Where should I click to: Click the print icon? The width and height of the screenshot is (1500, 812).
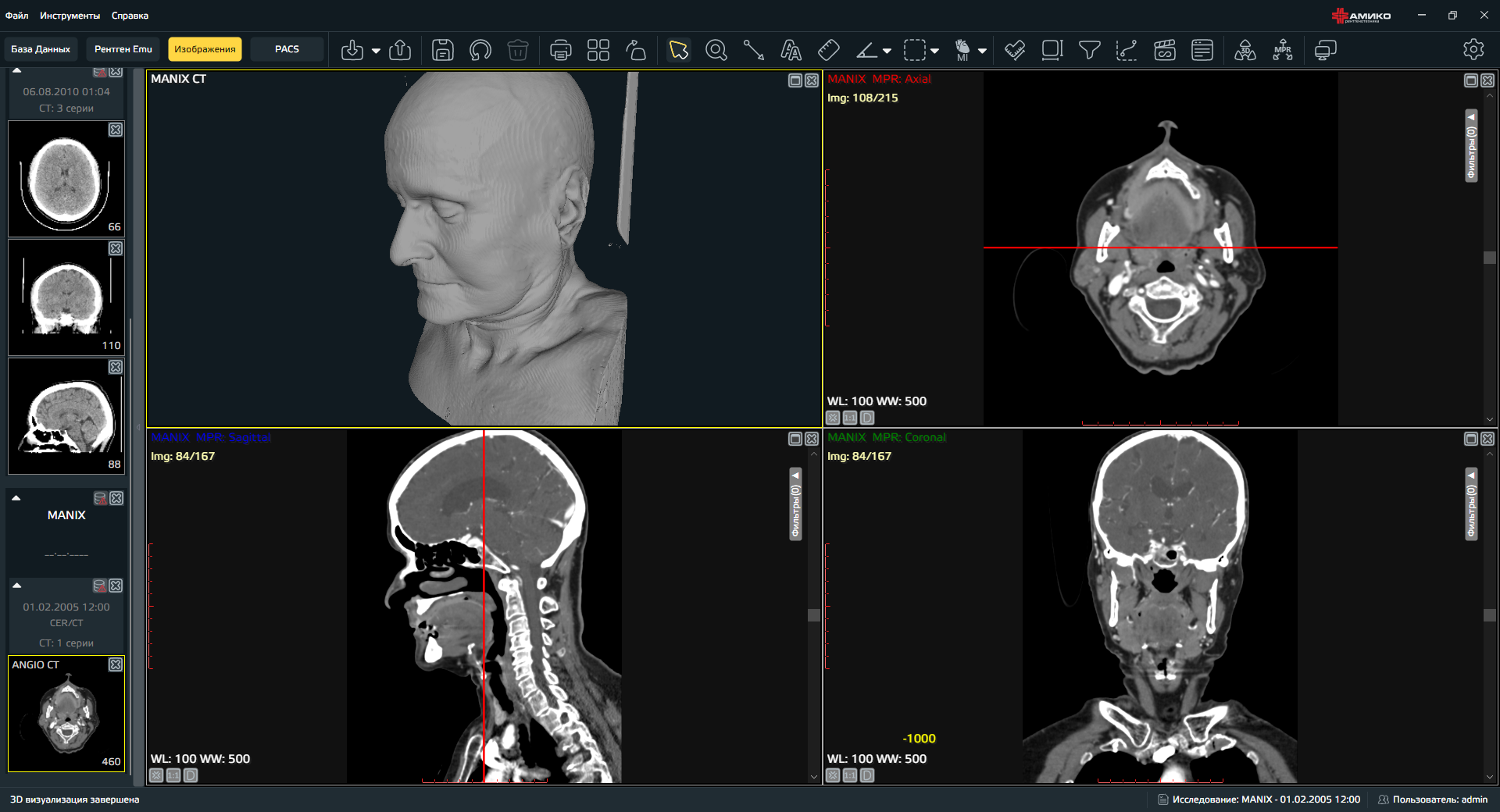(x=561, y=50)
